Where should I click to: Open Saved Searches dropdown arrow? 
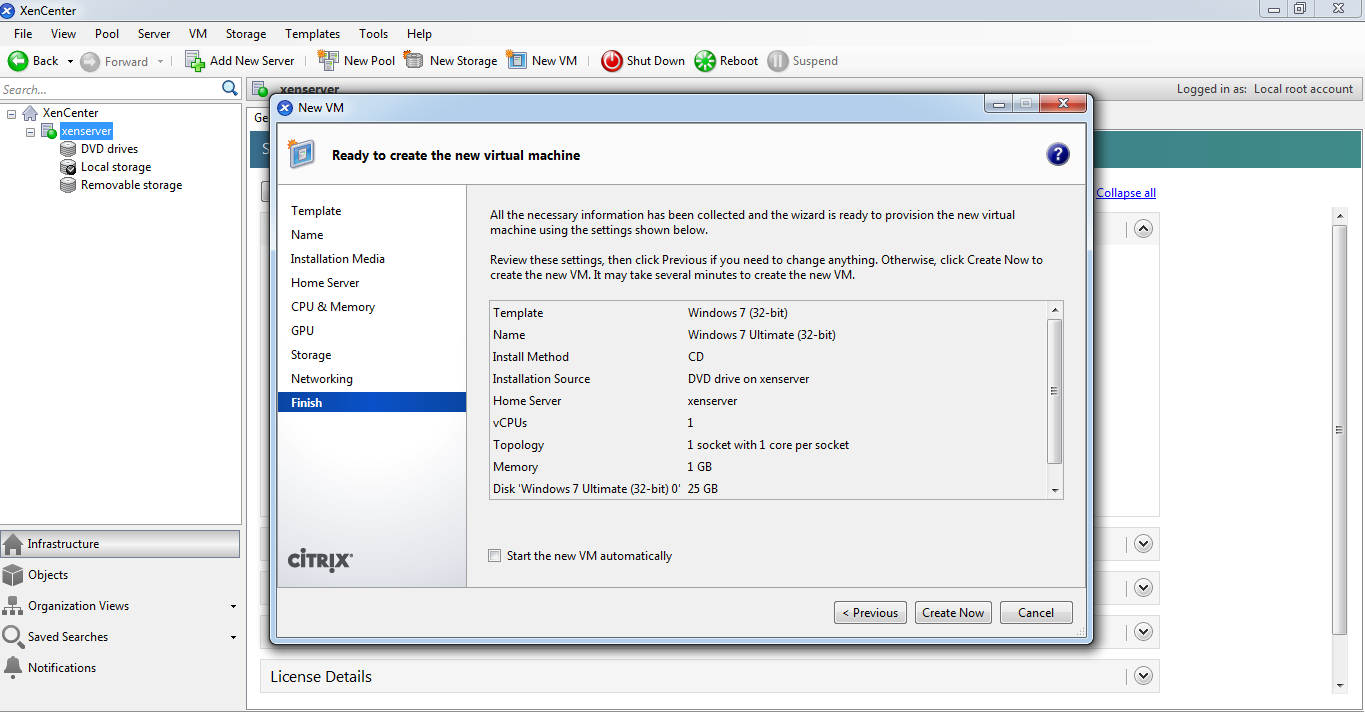pyautogui.click(x=233, y=637)
